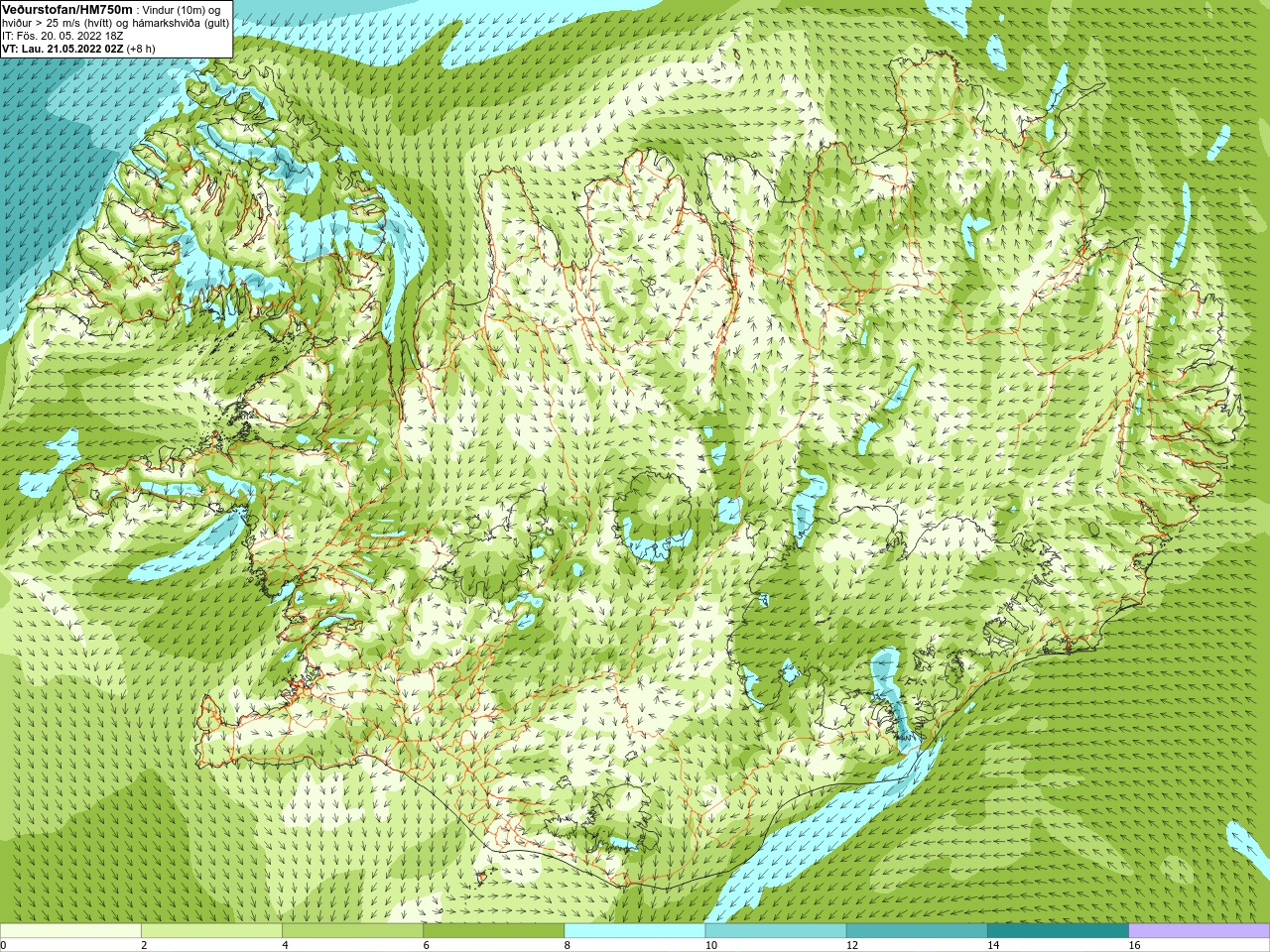
Task: Click the legend scale label "0"
Action: [4, 946]
